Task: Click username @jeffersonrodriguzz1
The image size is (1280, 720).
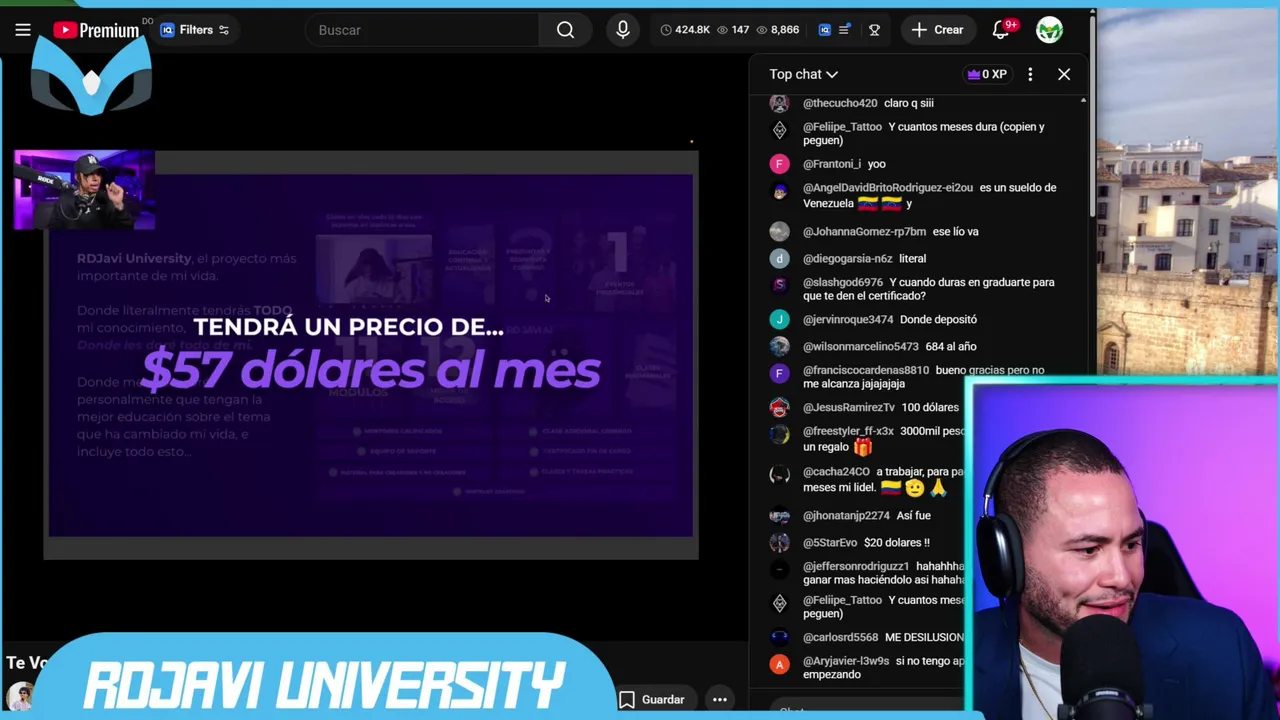Action: tap(856, 566)
